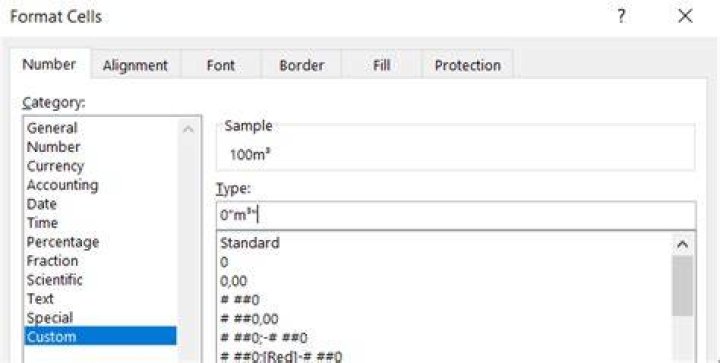720x363 pixels.
Task: Click the Category list scroll-up arrow
Action: coord(188,129)
